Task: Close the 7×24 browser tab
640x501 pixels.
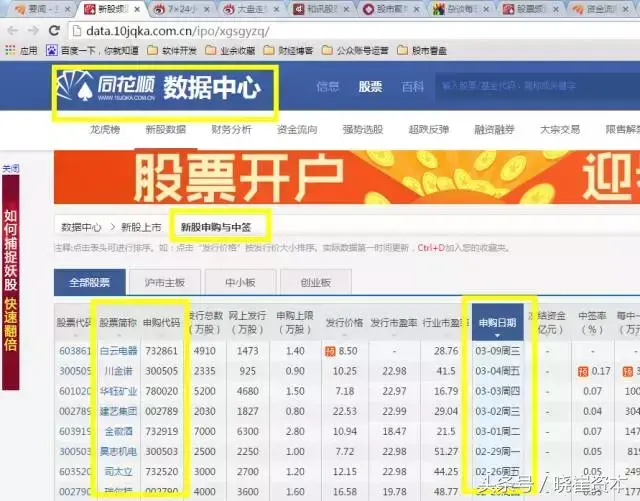Action: [207, 9]
